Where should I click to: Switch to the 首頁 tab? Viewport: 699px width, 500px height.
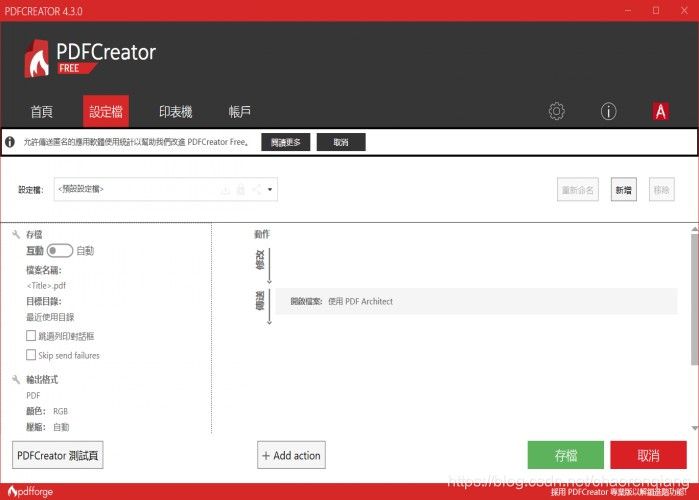point(41,111)
